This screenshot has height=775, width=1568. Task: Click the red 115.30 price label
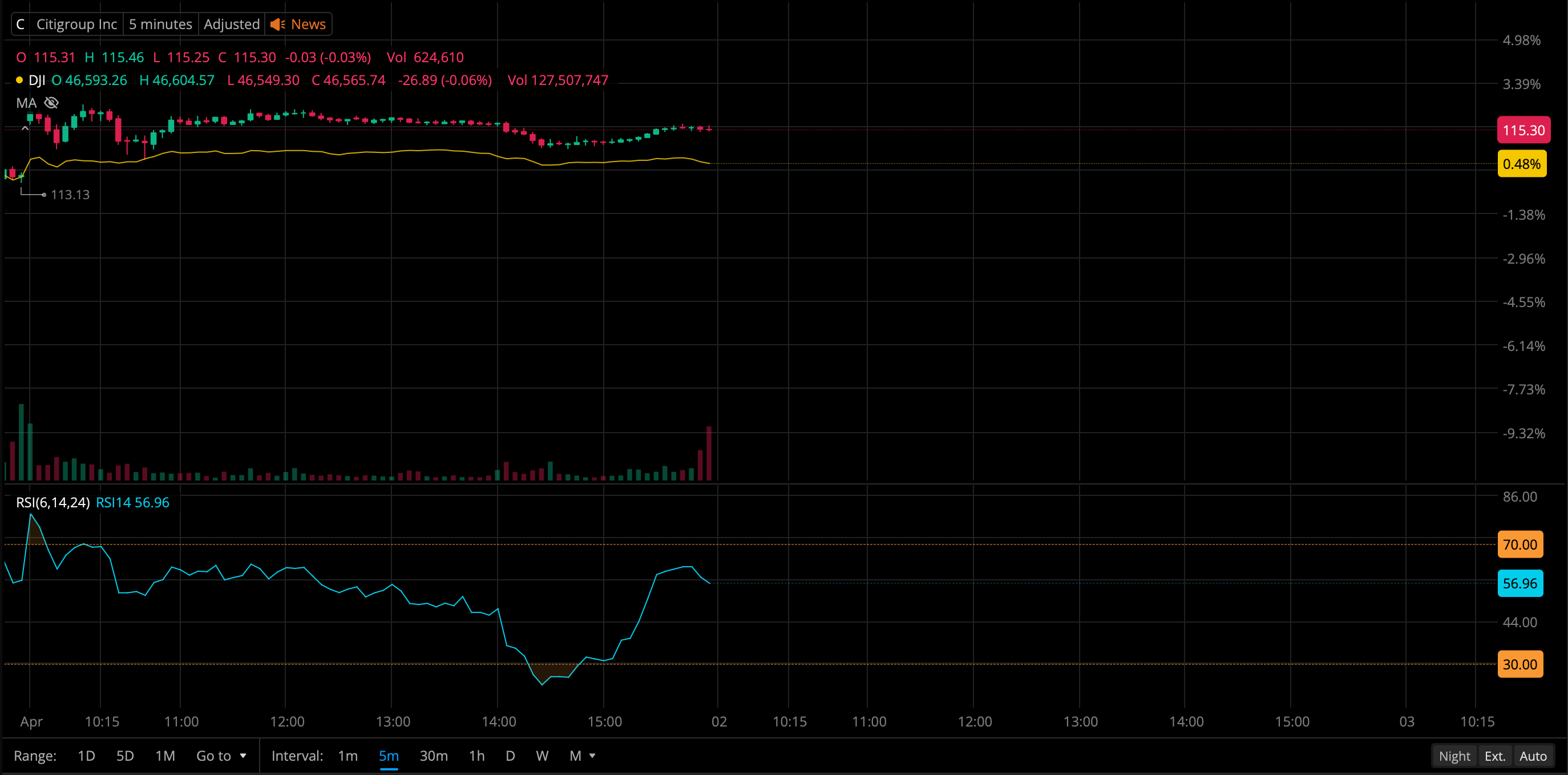(x=1523, y=130)
